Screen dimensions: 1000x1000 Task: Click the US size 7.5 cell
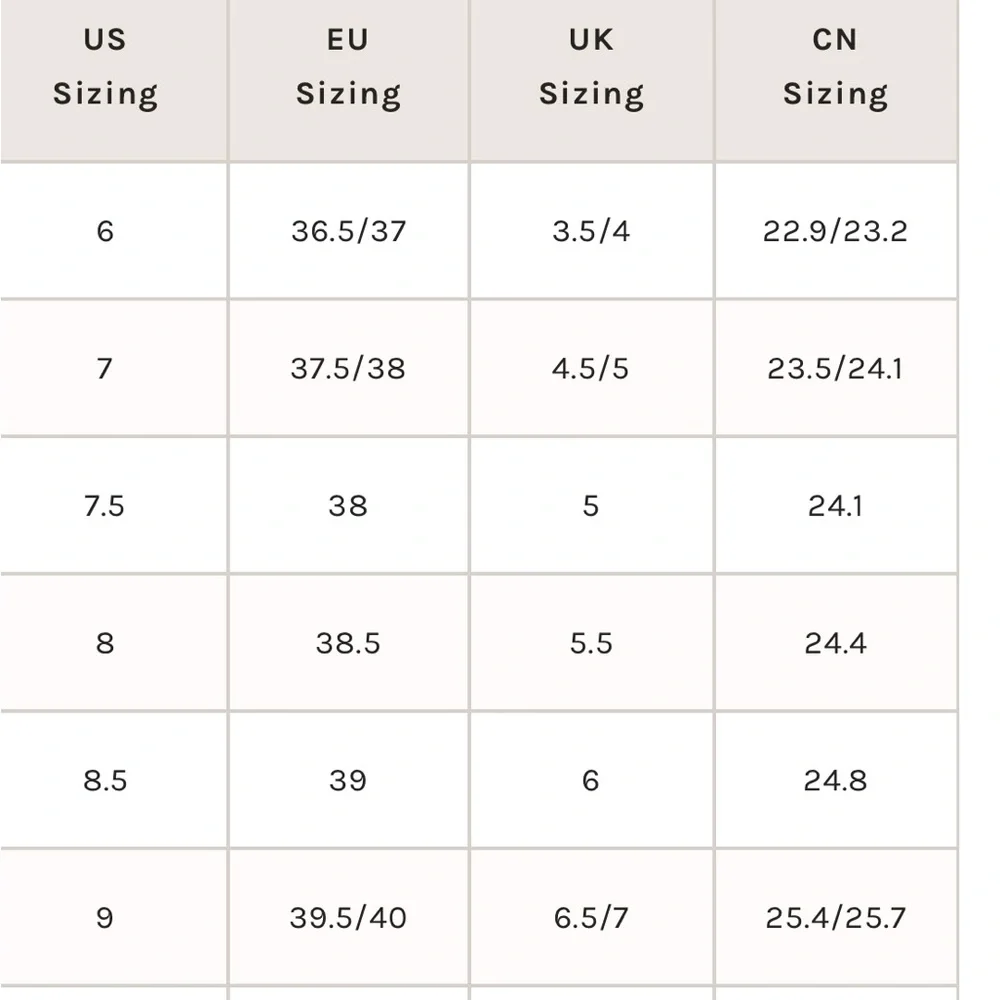pos(105,505)
